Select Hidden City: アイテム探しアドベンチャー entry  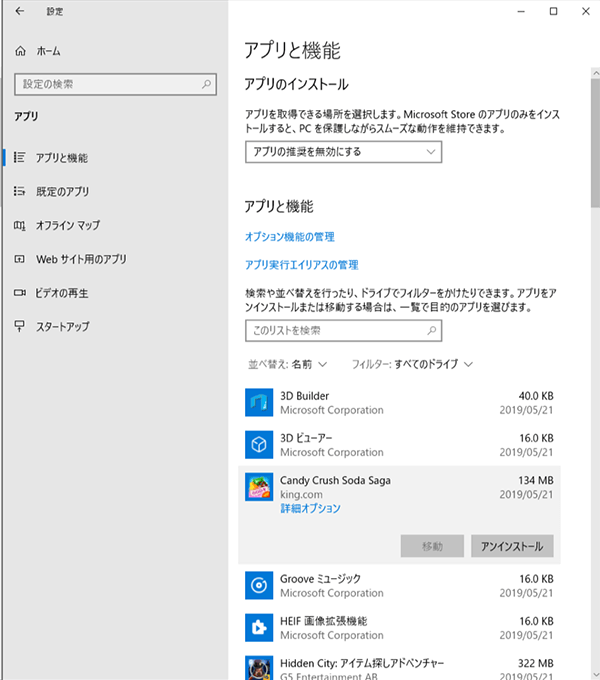tap(399, 666)
